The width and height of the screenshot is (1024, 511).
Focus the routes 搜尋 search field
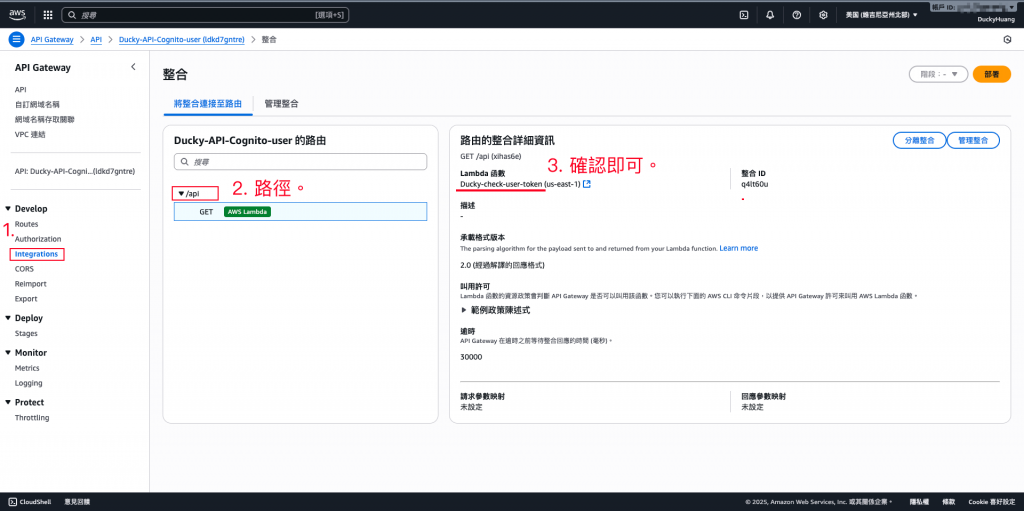click(300, 161)
